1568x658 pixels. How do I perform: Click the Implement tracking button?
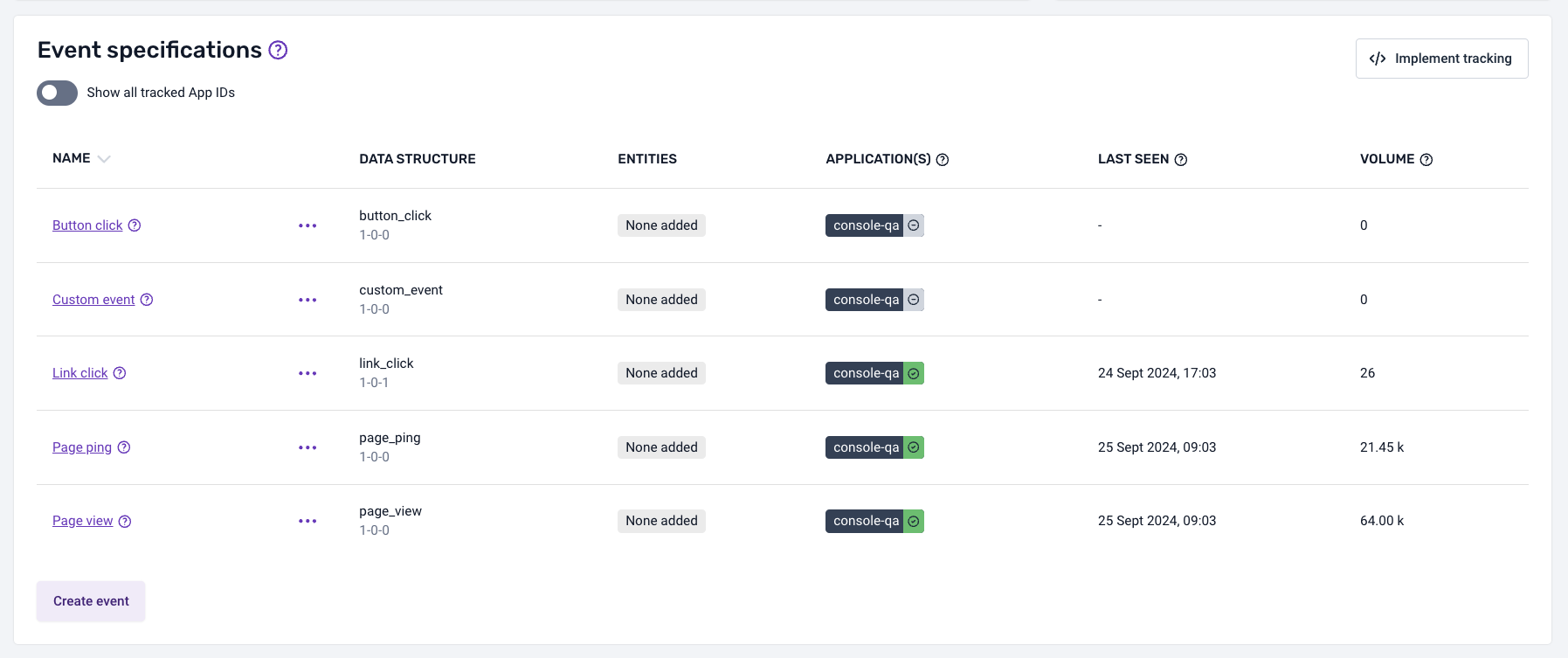1441,59
